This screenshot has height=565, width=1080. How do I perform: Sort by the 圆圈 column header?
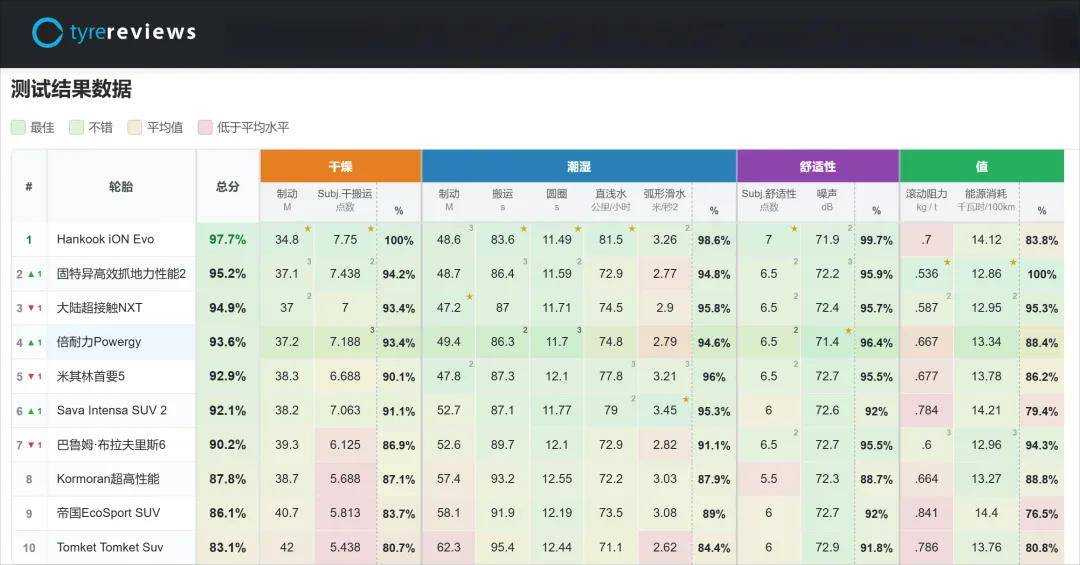click(x=557, y=201)
